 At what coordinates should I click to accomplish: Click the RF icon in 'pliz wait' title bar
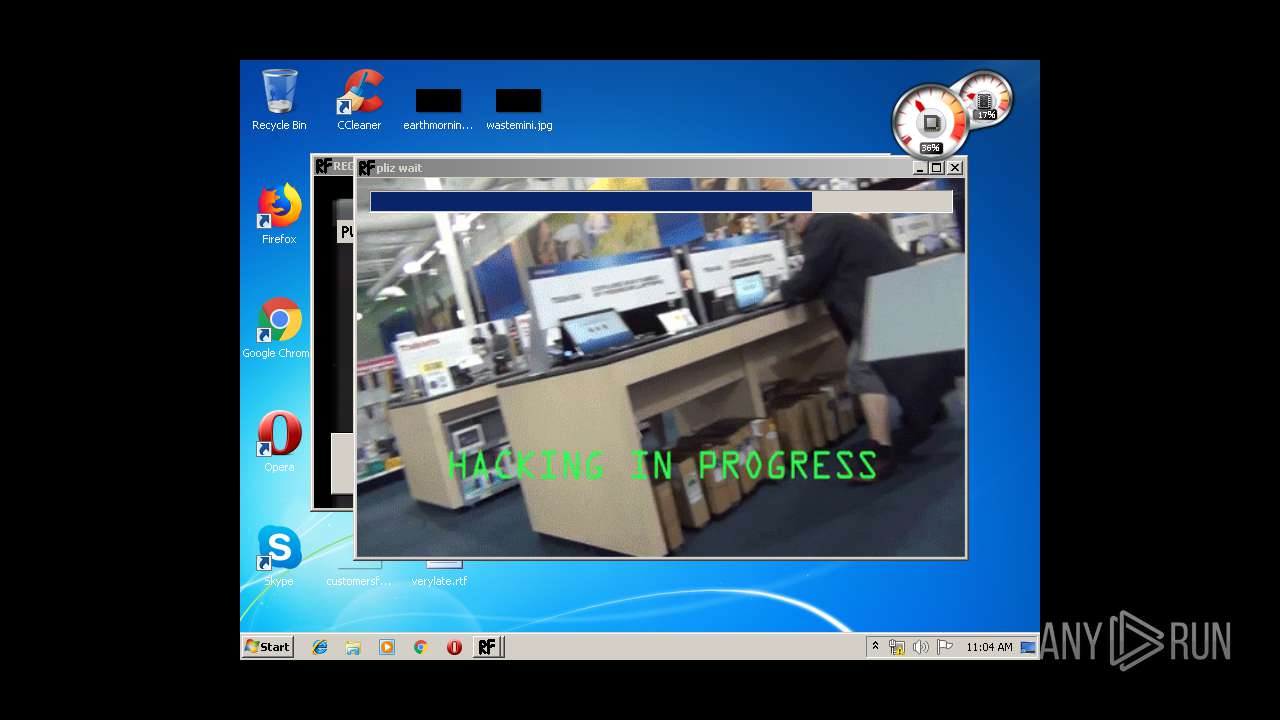[367, 168]
